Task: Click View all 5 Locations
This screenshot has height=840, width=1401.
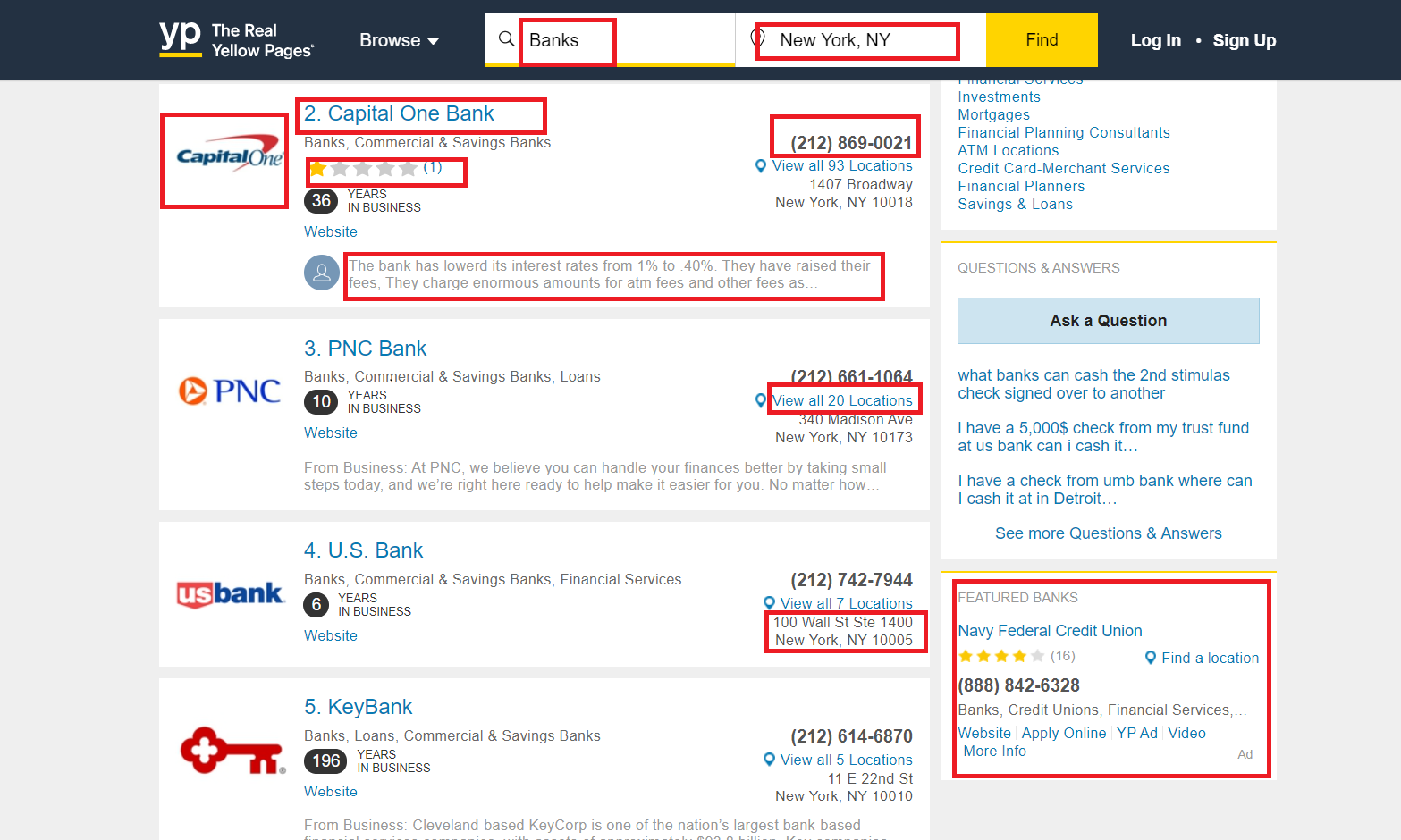Action: click(x=847, y=760)
